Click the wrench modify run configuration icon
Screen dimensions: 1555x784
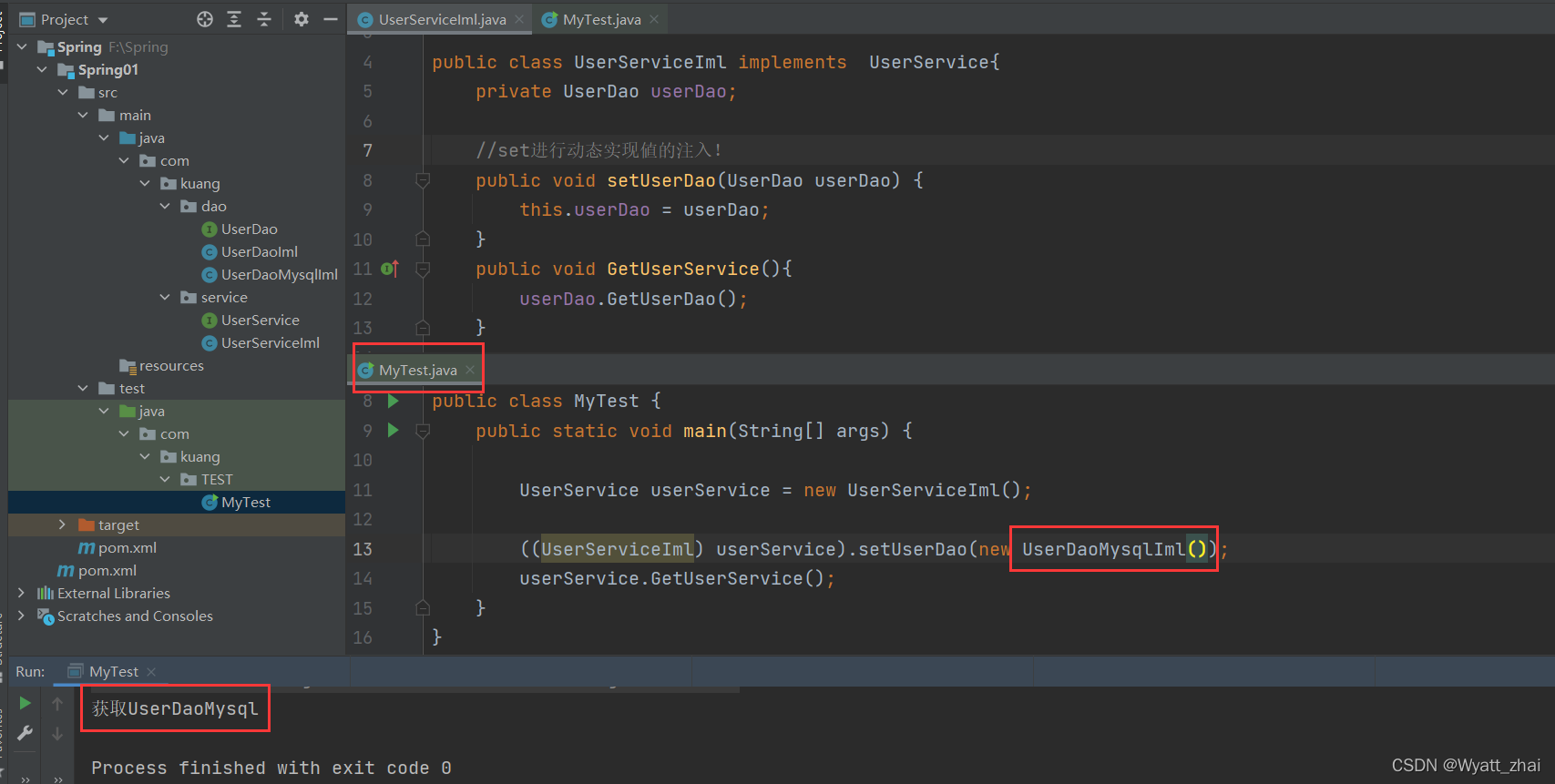coord(26,732)
